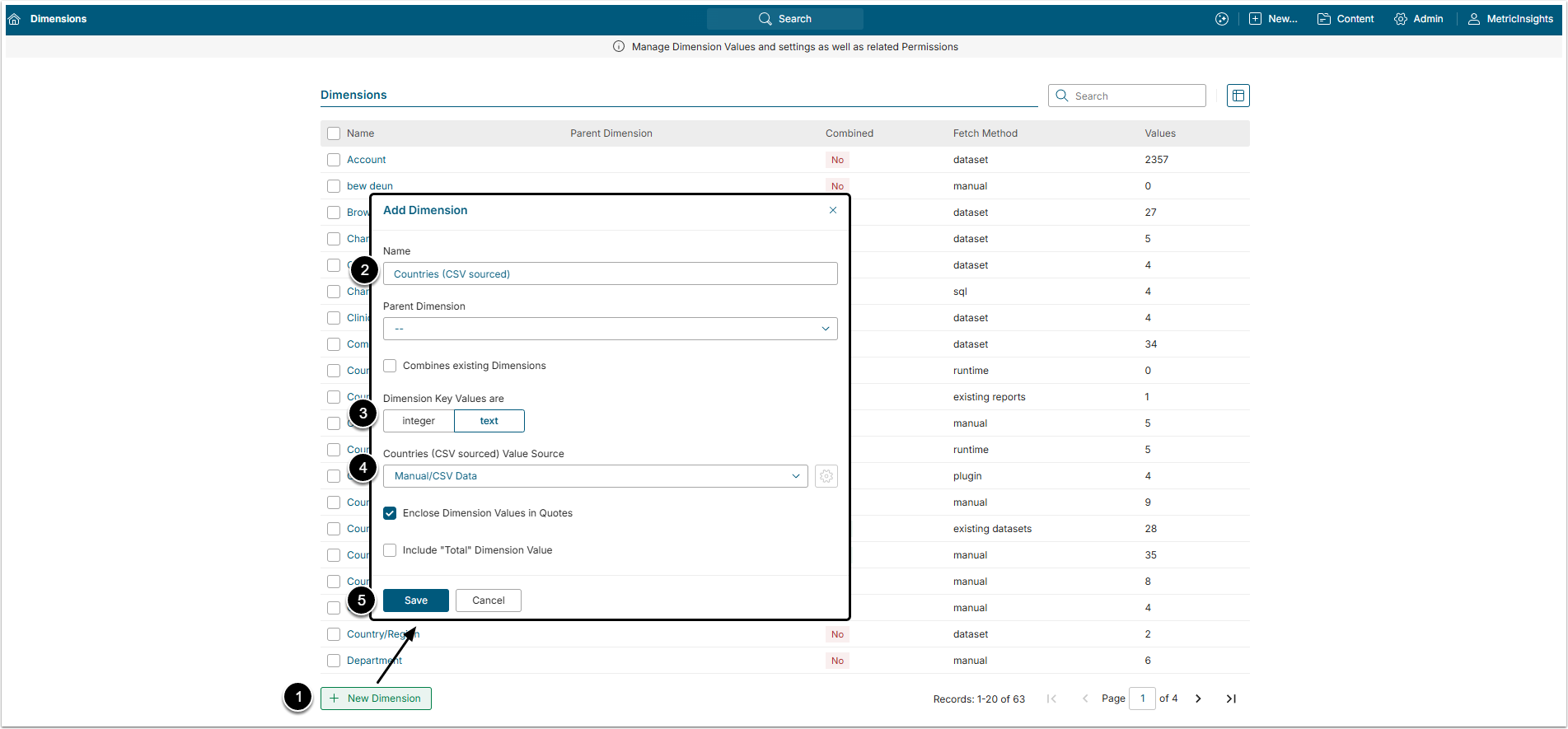
Task: Save the new dimension
Action: pos(416,600)
